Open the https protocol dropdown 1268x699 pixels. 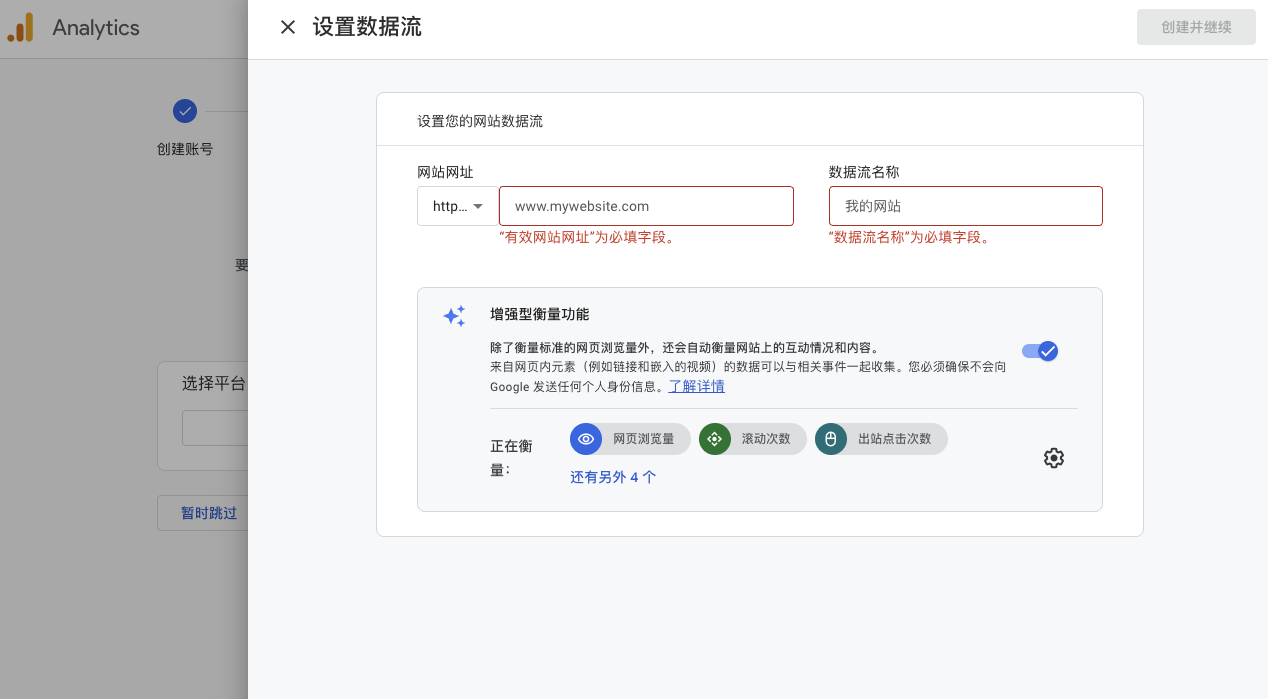[456, 206]
